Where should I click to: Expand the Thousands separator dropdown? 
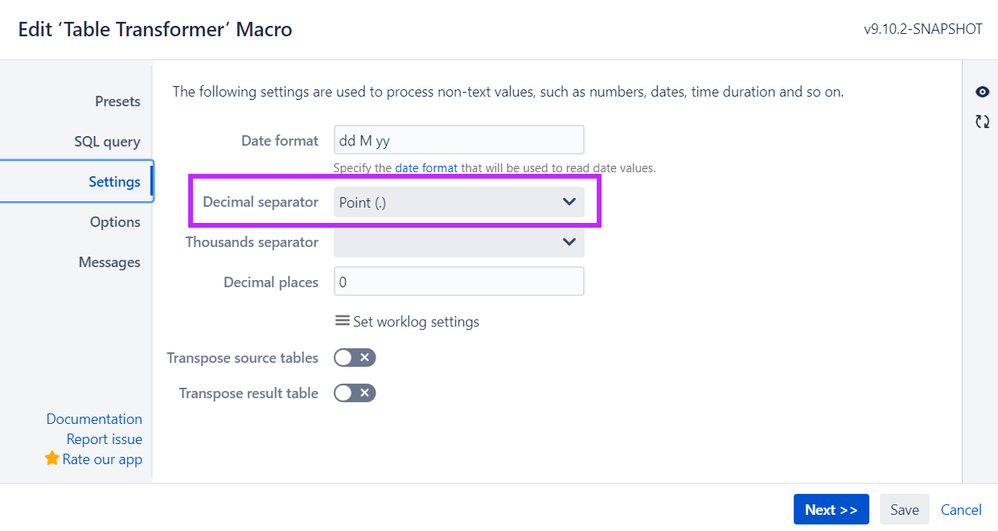(458, 242)
